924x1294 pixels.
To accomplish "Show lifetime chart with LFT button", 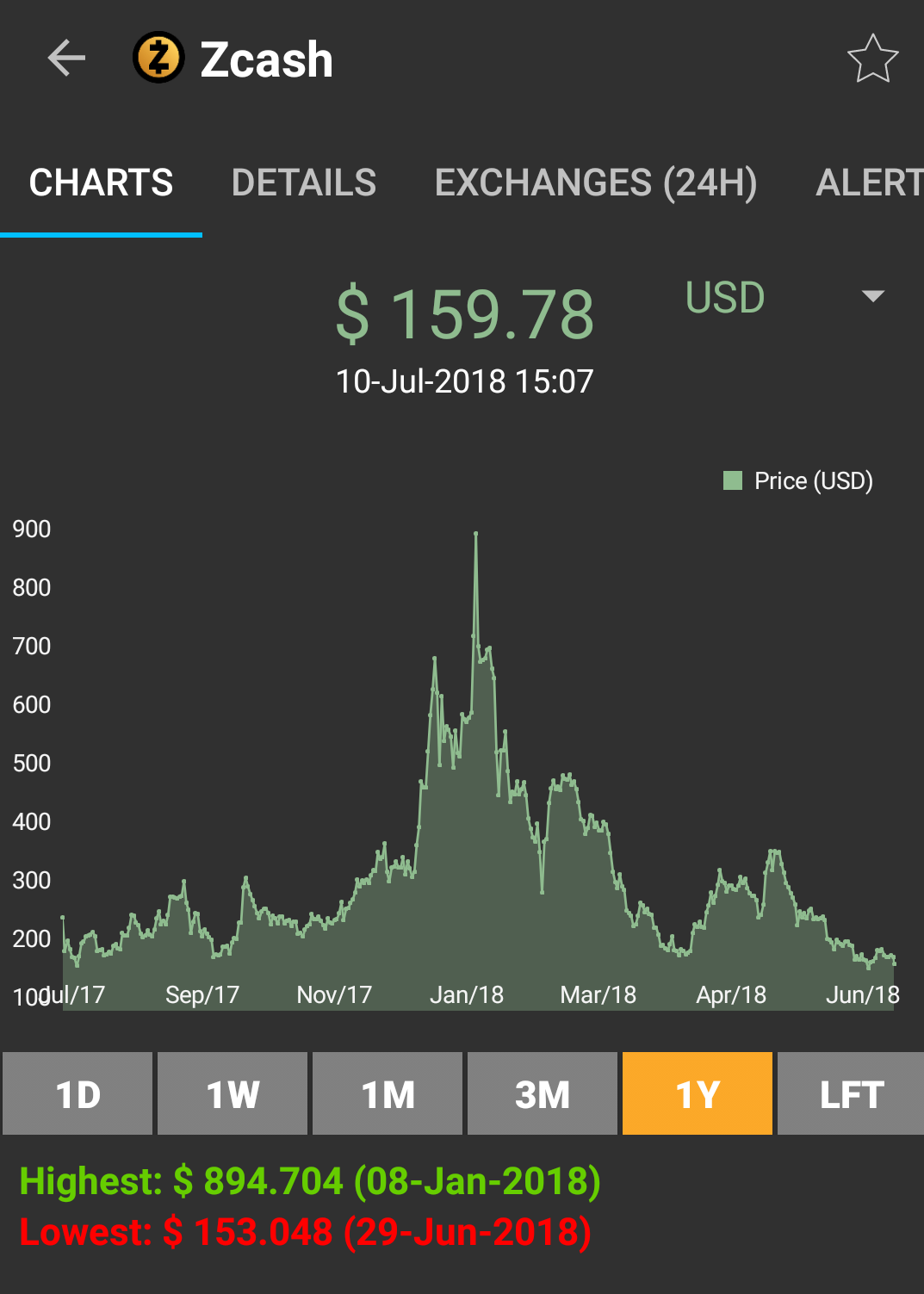I will coord(851,1093).
